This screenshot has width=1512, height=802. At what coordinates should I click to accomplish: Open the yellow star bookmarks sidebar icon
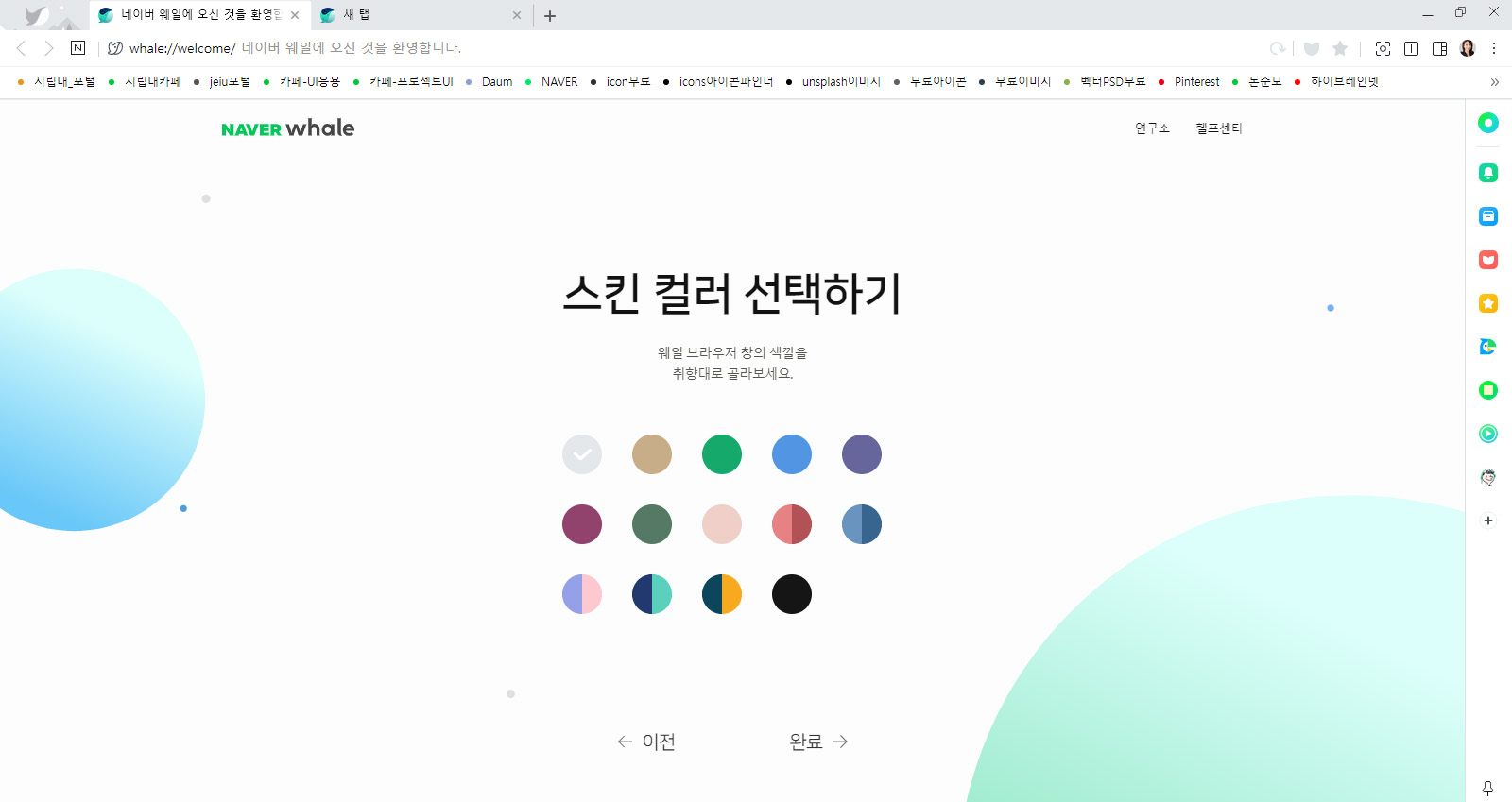pos(1488,303)
